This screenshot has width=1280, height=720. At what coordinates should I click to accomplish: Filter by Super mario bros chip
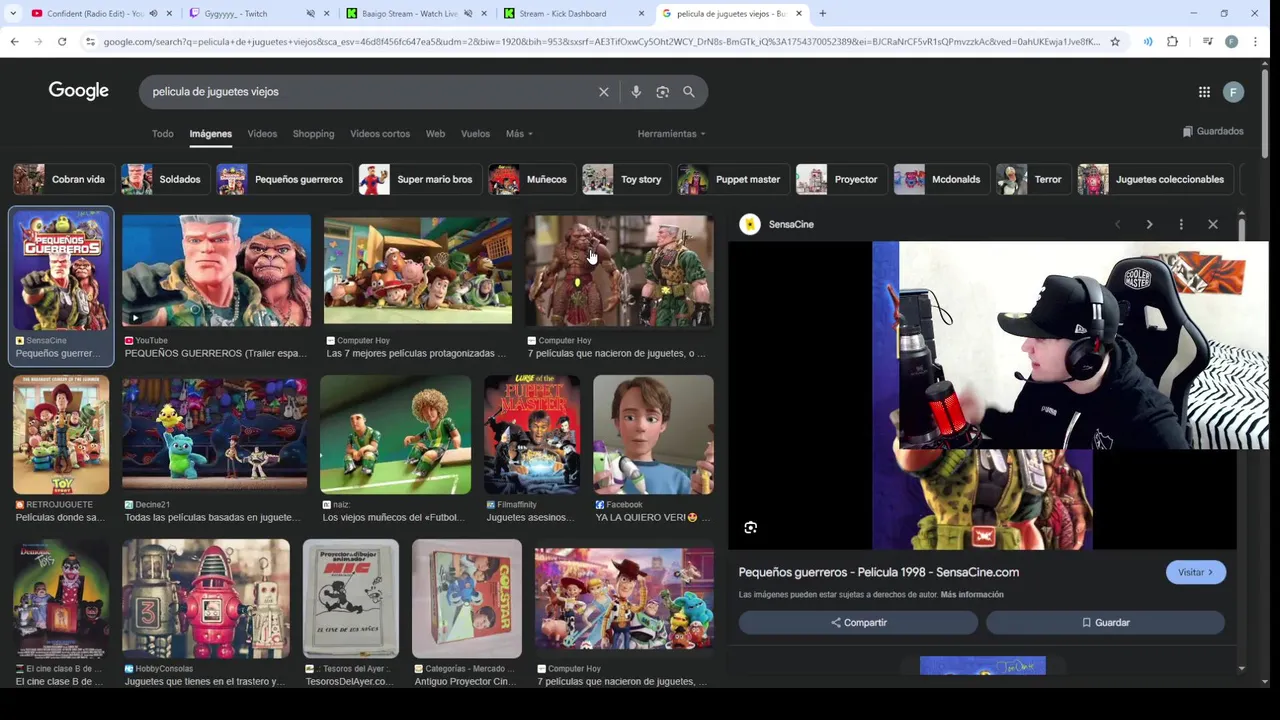420,179
